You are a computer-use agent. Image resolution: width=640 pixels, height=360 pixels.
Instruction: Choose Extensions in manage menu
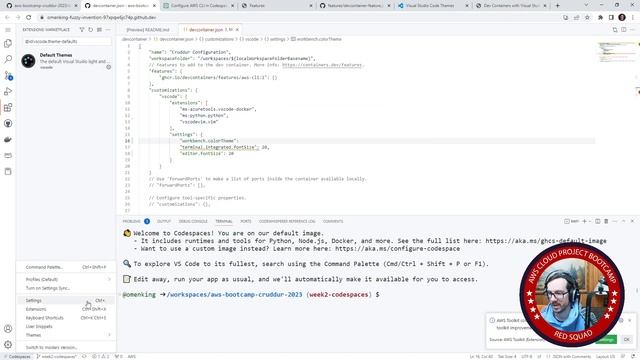pos(65,309)
